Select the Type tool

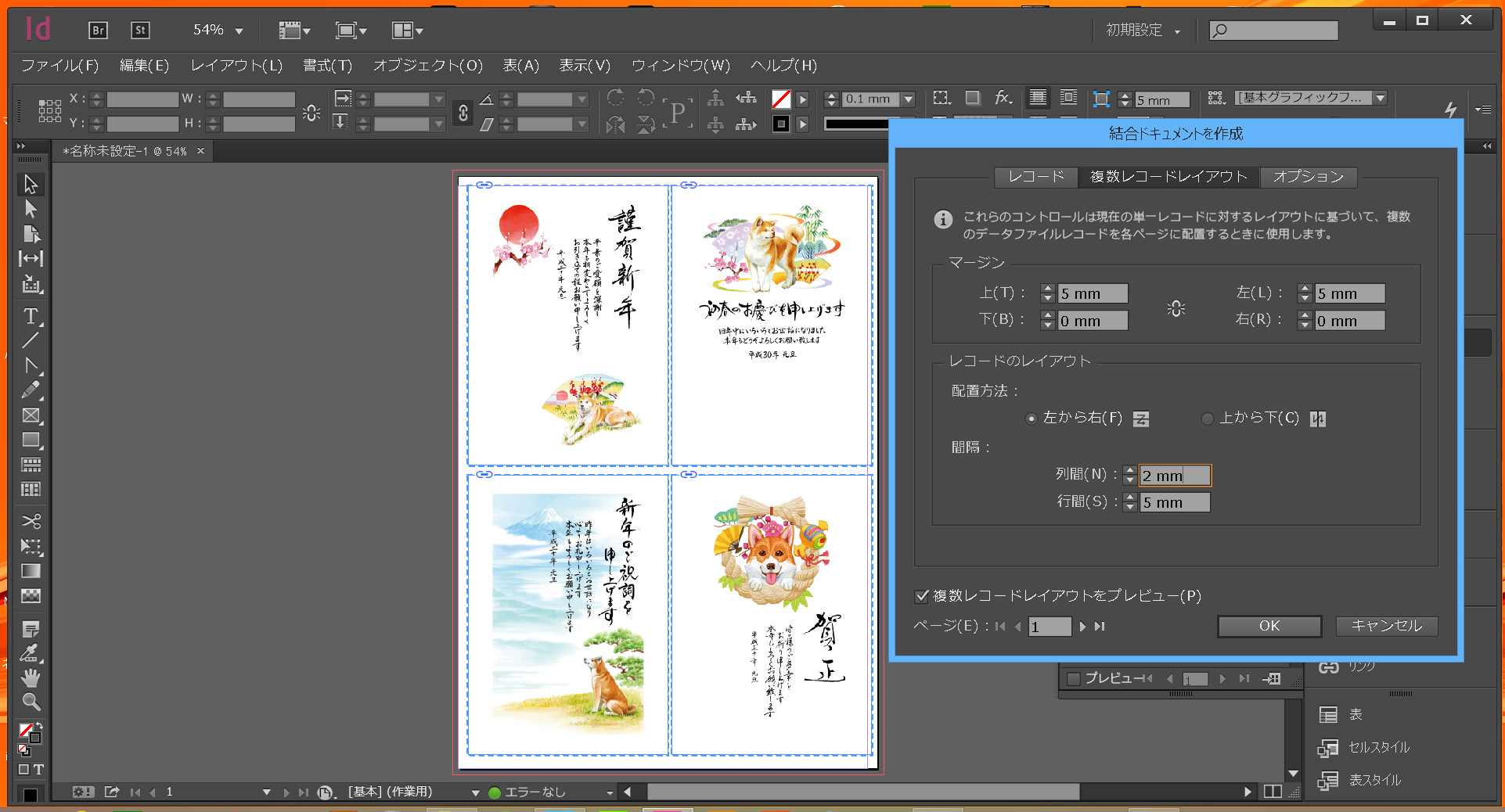(31, 316)
